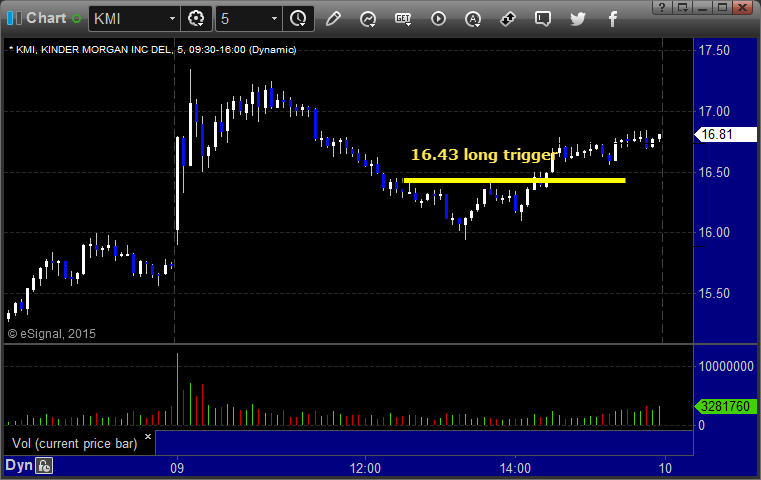Open the chart comment bubble icon
761x480 pixels.
[543, 19]
